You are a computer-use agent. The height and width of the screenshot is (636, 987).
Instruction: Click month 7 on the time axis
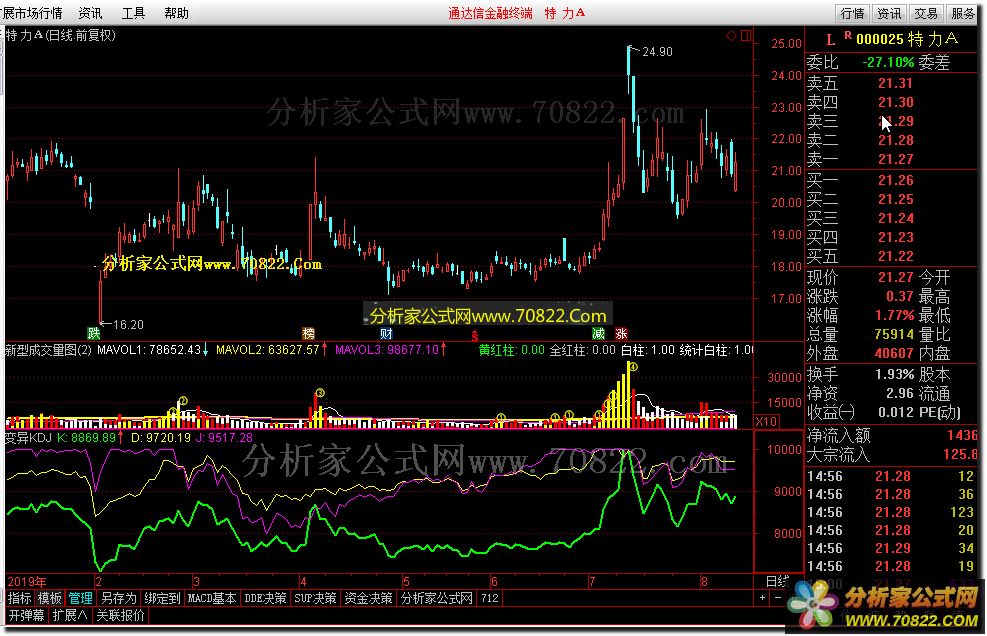tap(592, 581)
